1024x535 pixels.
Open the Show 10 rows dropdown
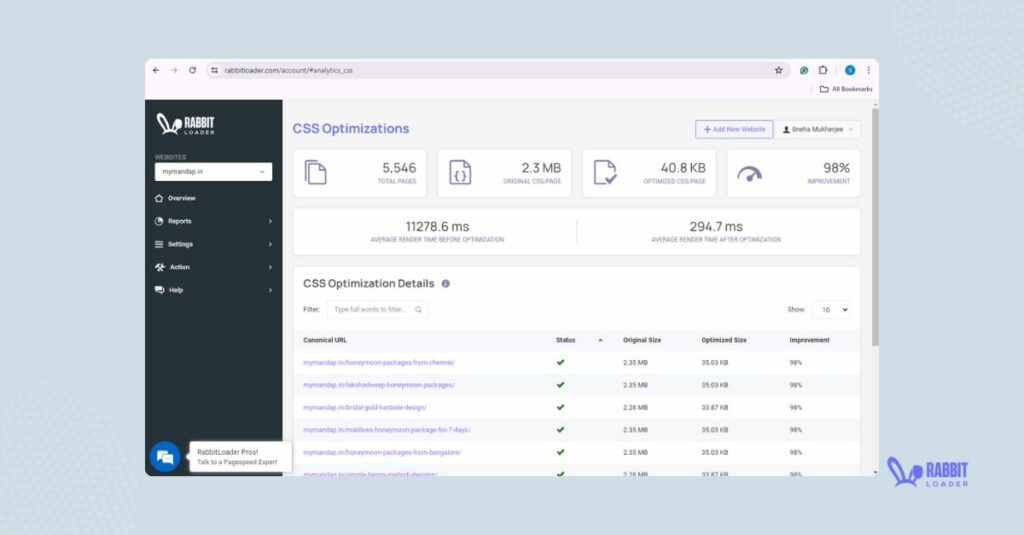[x=830, y=310]
